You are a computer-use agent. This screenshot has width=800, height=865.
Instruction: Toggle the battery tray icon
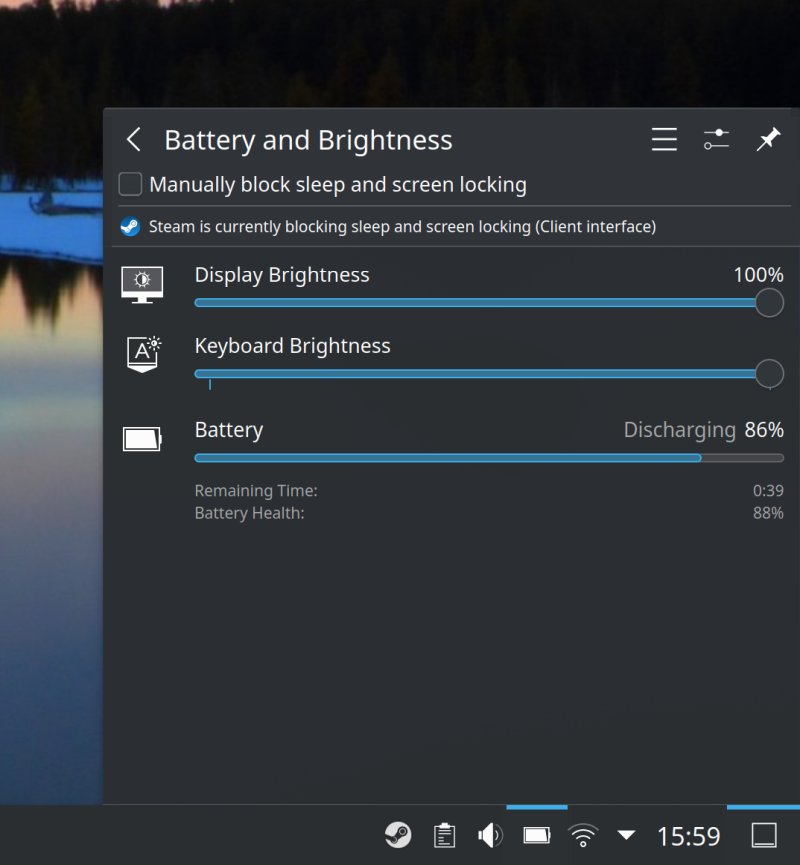[x=537, y=835]
